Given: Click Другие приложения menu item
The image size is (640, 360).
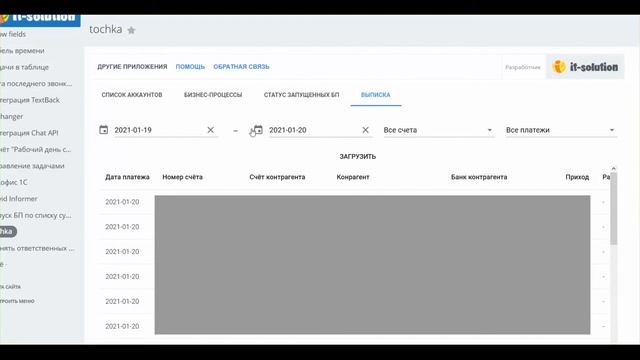Looking at the screenshot, I should click(132, 67).
